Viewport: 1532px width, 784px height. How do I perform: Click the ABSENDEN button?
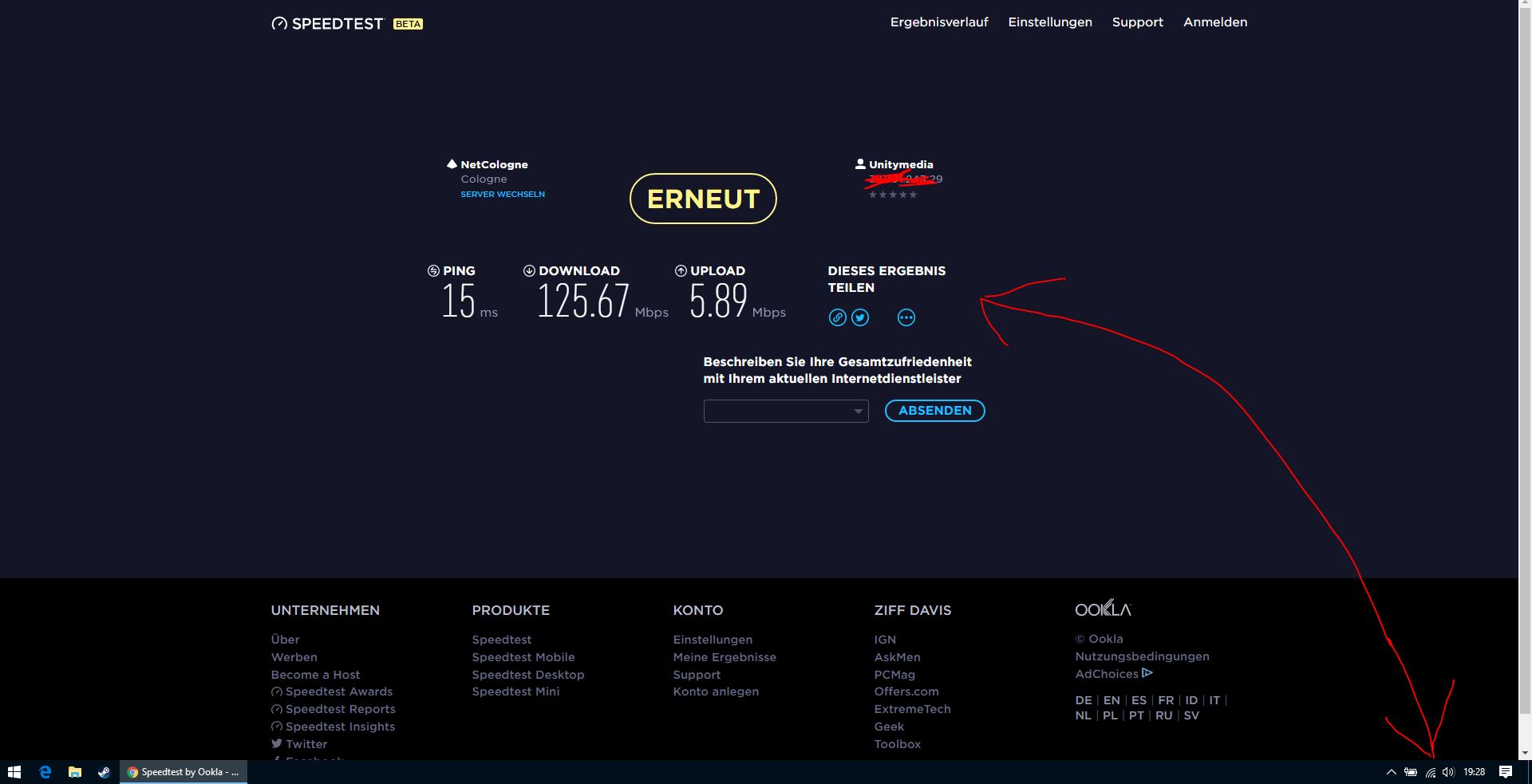click(x=935, y=411)
